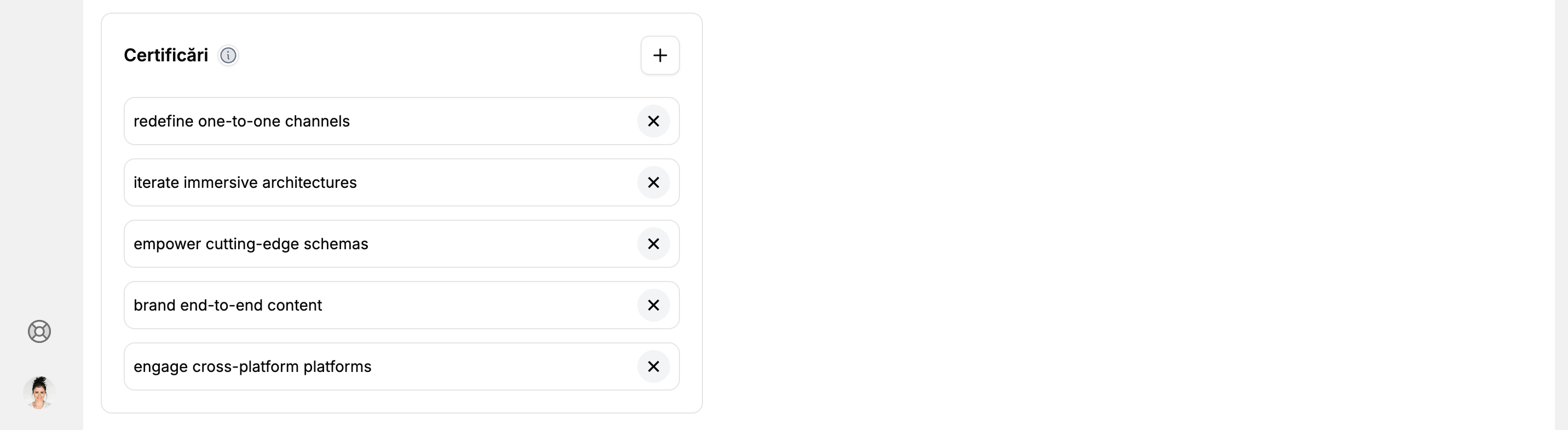Delete the 'iterate immersive architectures' entry
The width and height of the screenshot is (1568, 430).
(x=653, y=183)
